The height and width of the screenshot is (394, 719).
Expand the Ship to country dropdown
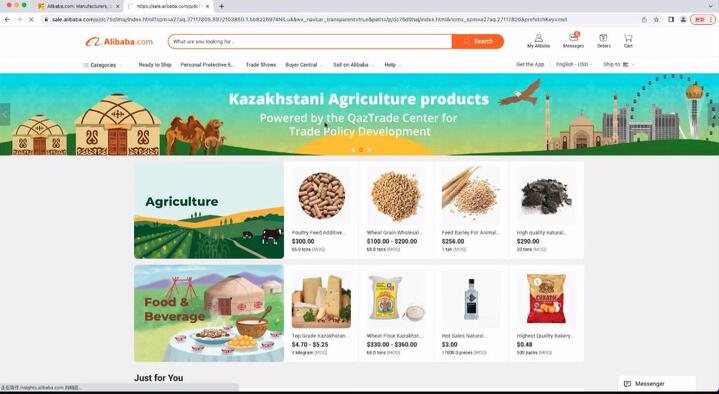coord(618,65)
